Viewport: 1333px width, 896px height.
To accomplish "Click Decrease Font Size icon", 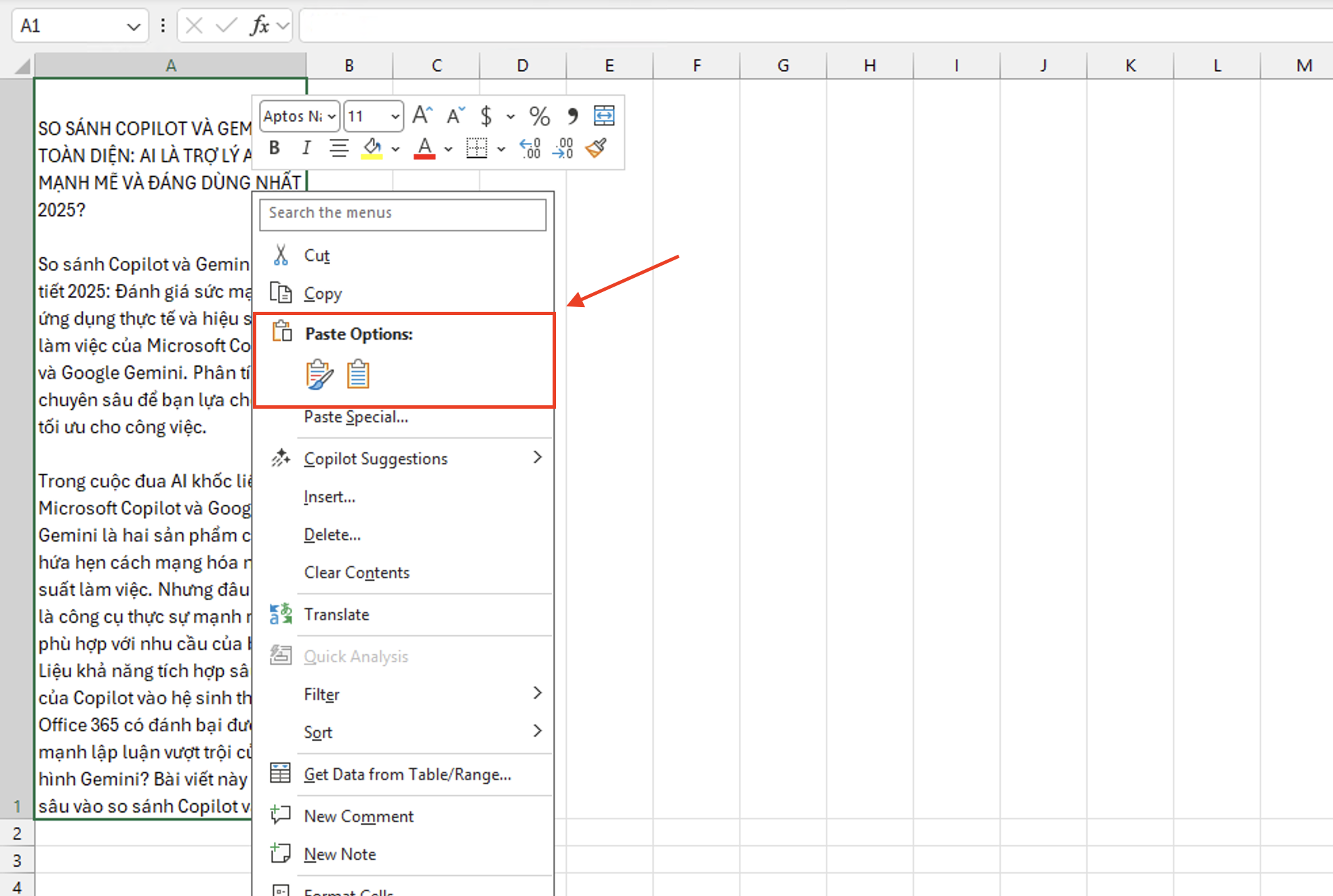I will [x=455, y=116].
